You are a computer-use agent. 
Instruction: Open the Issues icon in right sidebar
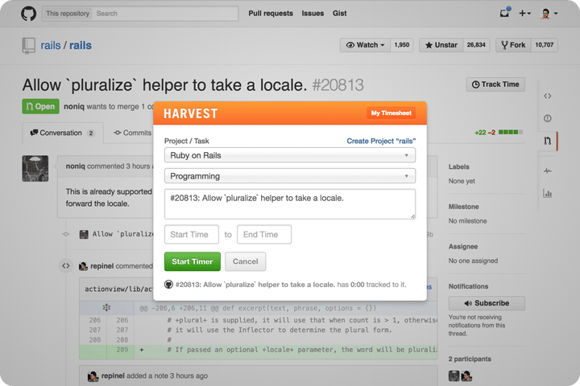point(547,118)
